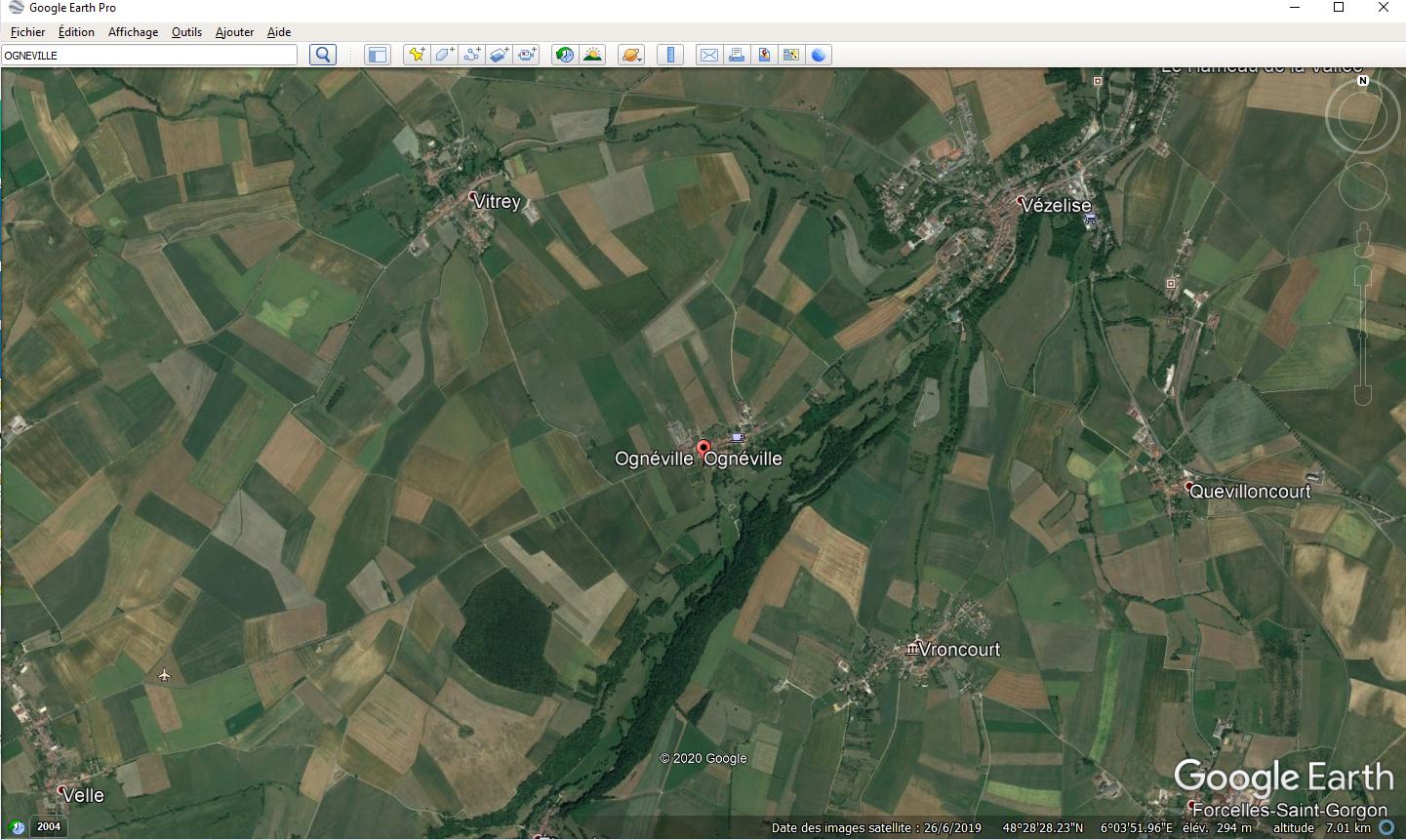Click the Forcelles-Saint-Gorgon label

coord(1289,810)
